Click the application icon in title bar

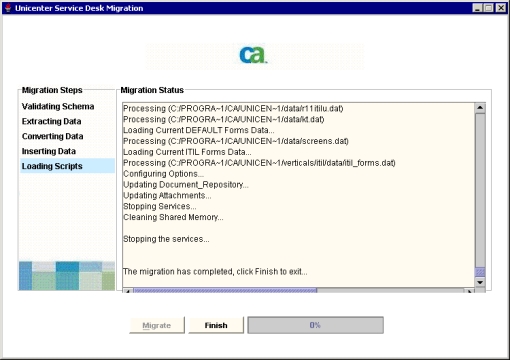pyautogui.click(x=8, y=8)
